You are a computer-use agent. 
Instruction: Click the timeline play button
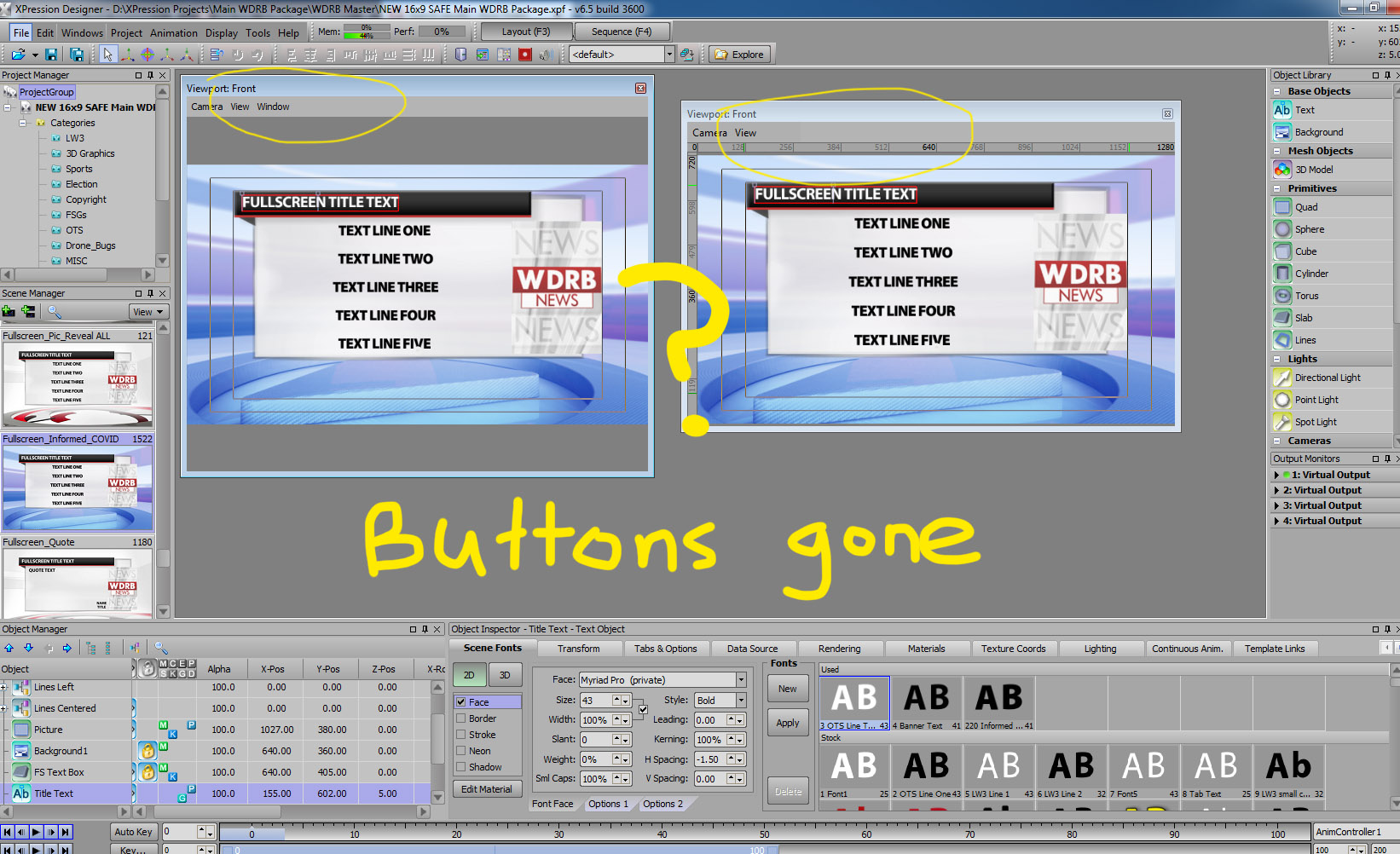(x=36, y=832)
